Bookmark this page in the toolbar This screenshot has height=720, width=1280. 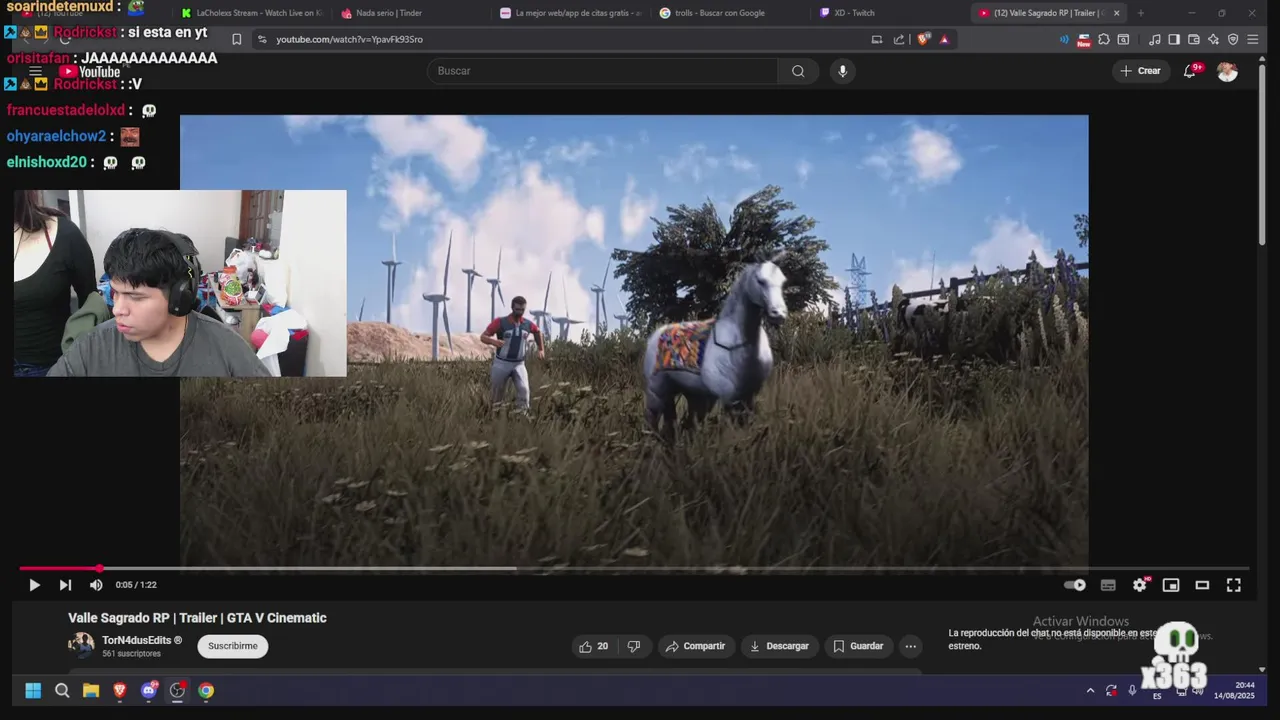click(237, 39)
